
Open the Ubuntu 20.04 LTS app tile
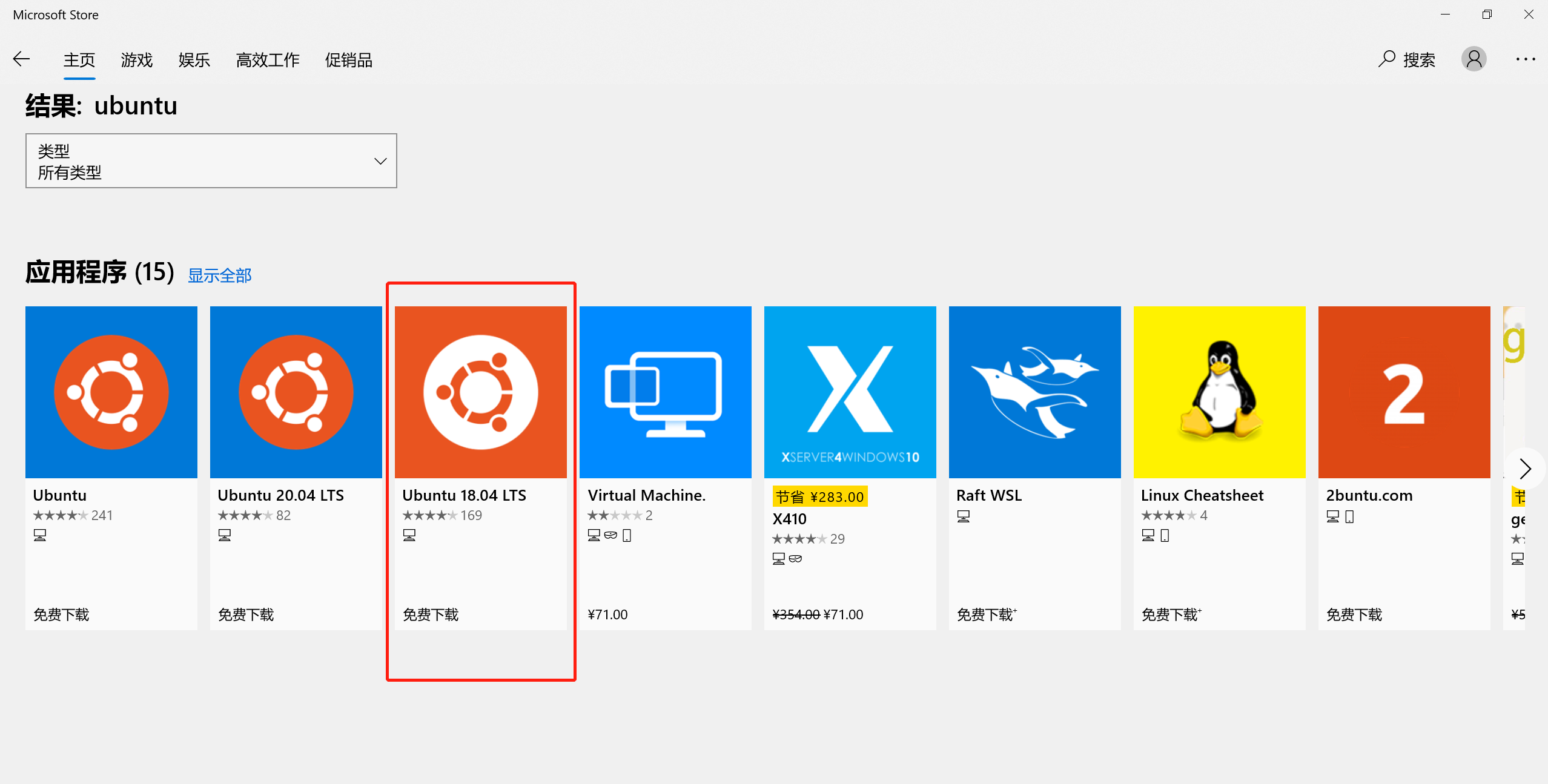296,392
